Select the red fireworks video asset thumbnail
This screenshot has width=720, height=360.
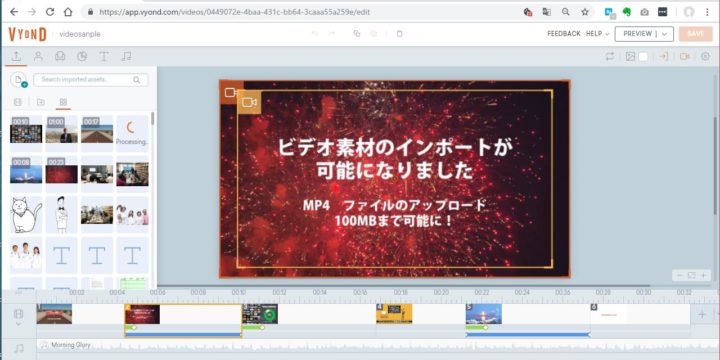[x=62, y=174]
